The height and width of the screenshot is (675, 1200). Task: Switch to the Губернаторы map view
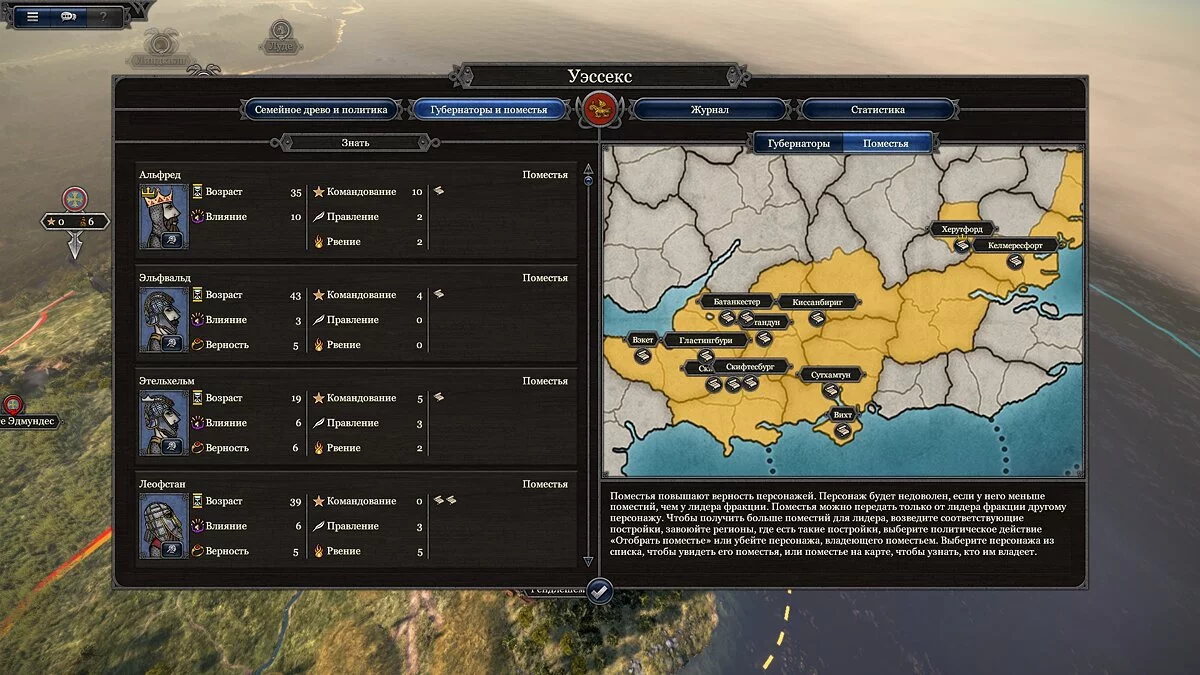click(x=798, y=143)
